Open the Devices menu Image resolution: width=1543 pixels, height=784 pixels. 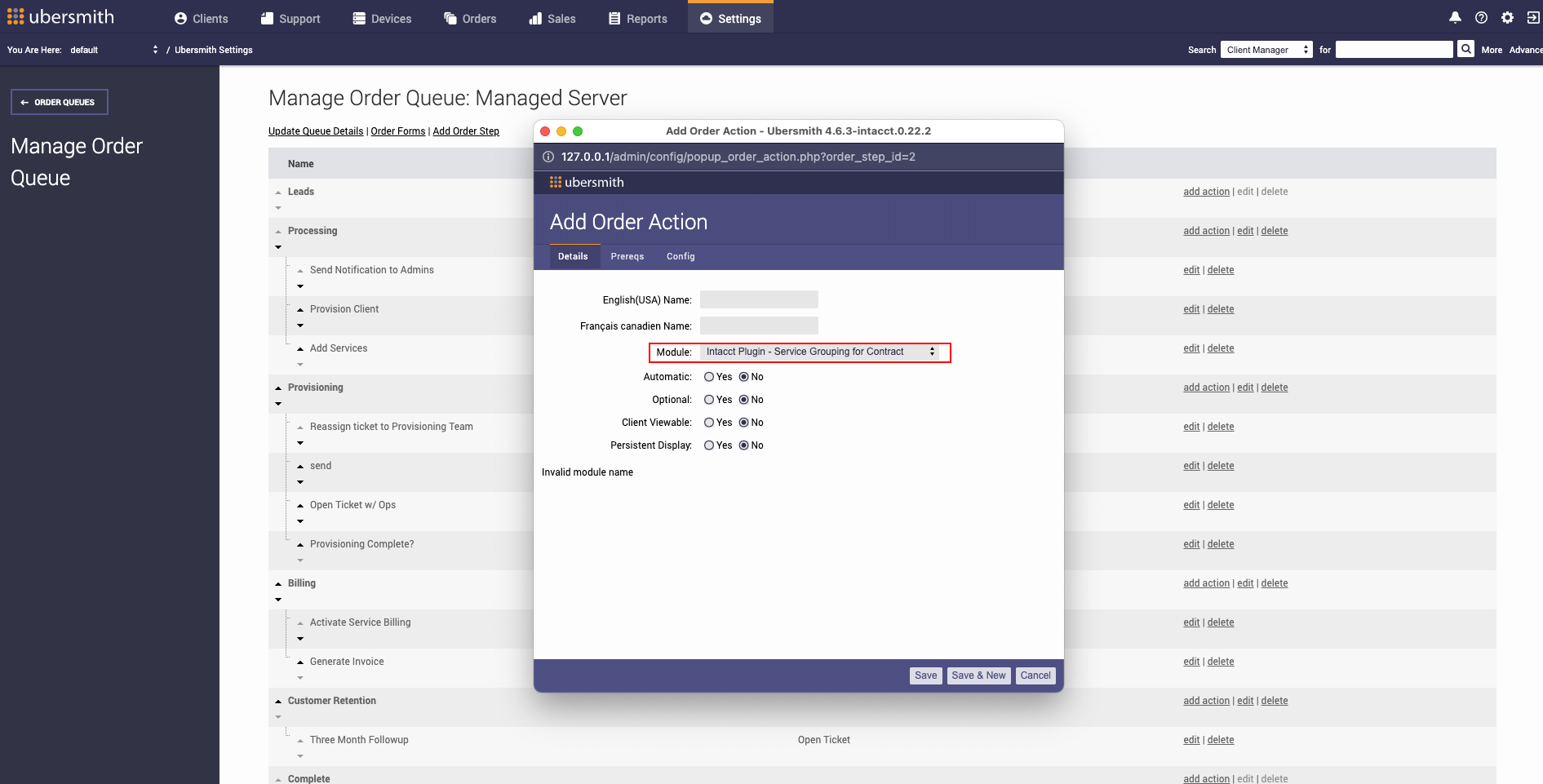coord(382,18)
